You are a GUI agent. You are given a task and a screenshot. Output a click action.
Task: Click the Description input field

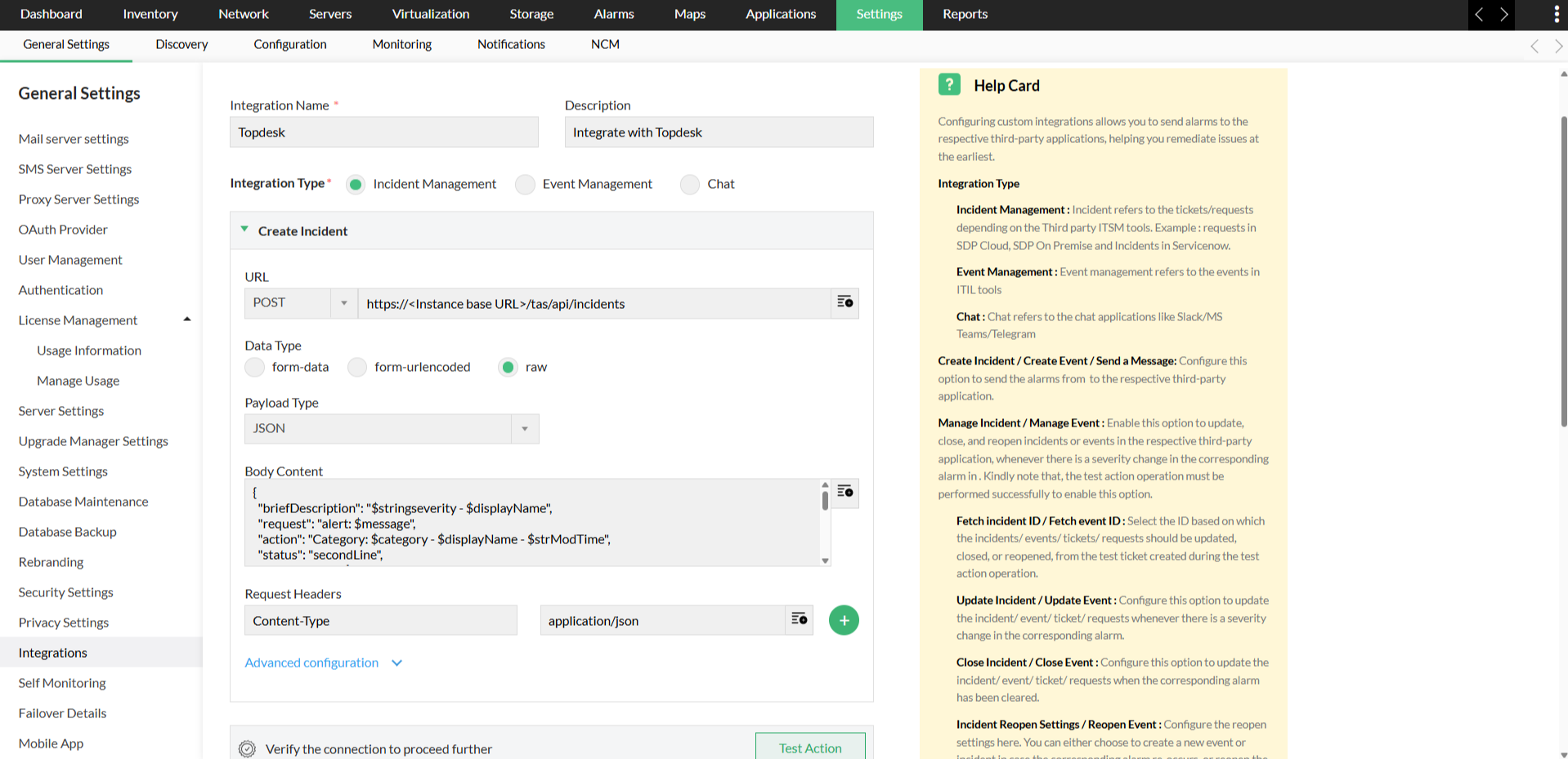point(719,132)
